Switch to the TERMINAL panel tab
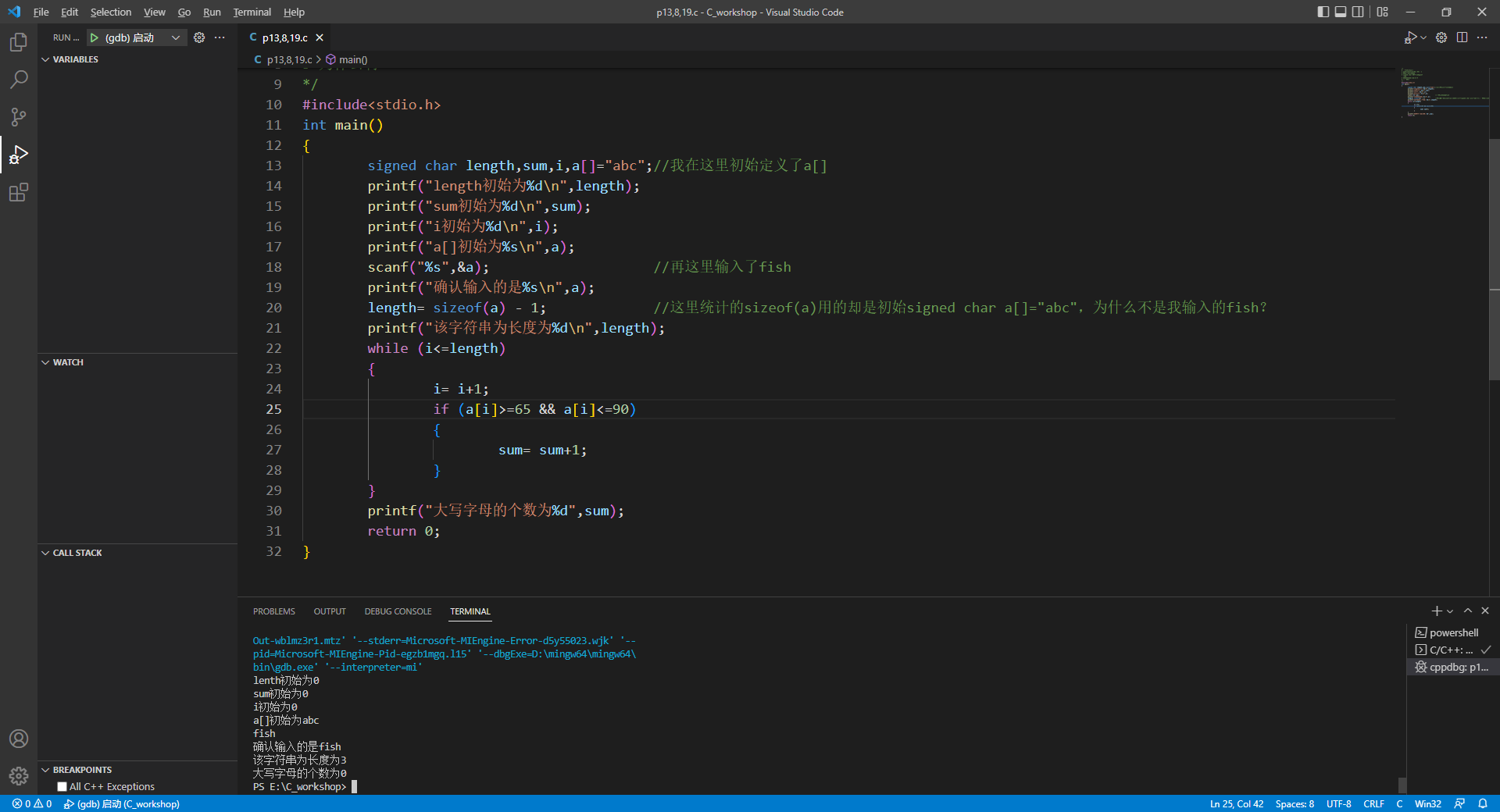 [x=470, y=611]
